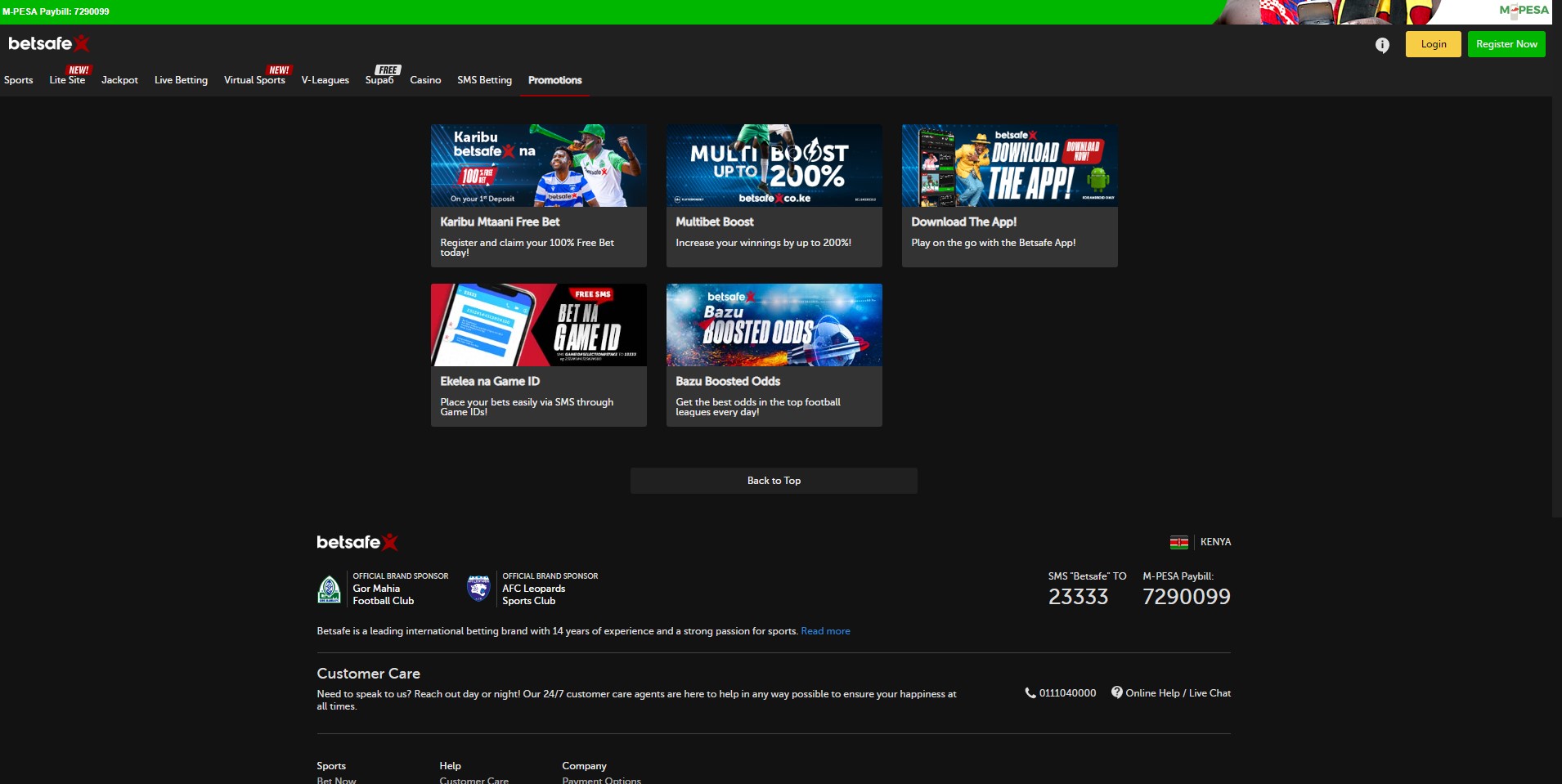
Task: Click the M-PESA Paybill number 7290099
Action: [x=1187, y=597]
